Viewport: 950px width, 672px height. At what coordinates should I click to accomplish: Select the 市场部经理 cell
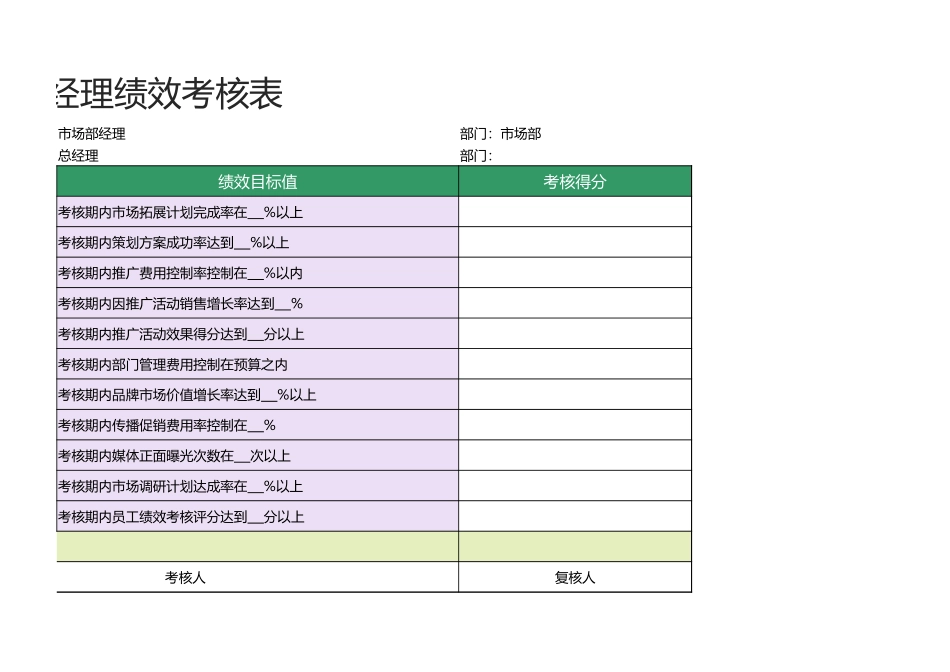[x=92, y=134]
